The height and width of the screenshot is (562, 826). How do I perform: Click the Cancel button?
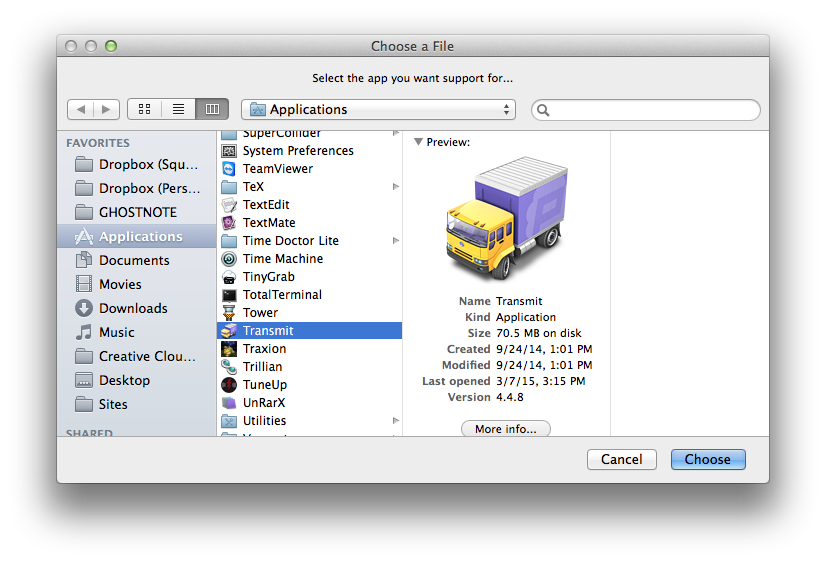coord(622,459)
